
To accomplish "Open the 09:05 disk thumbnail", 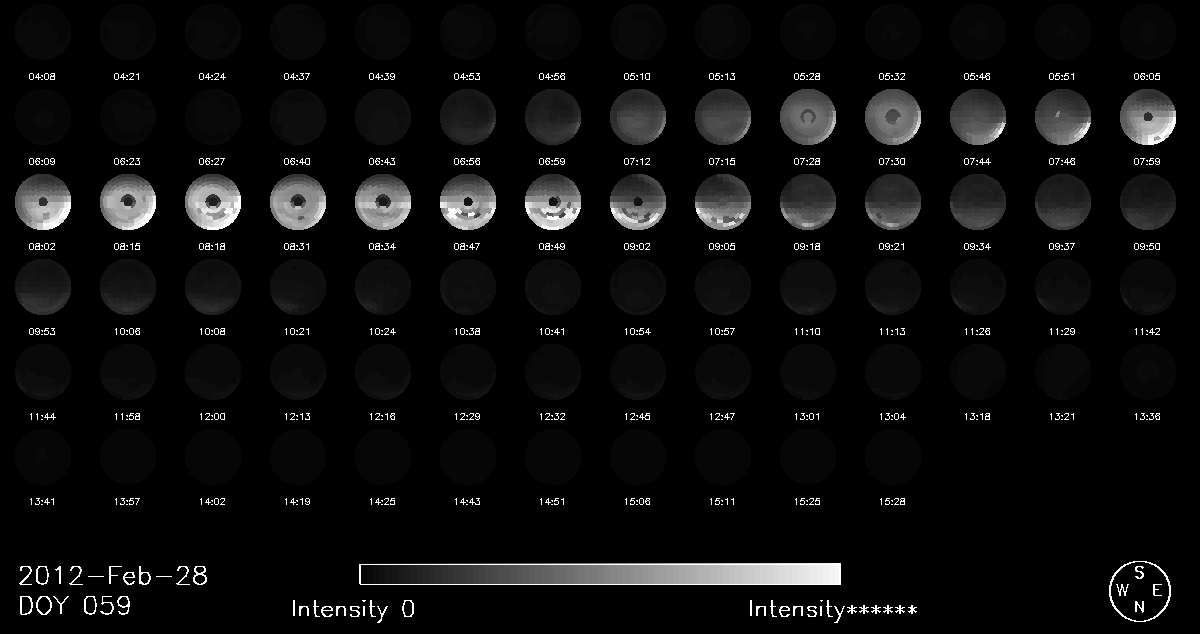I will coord(723,203).
